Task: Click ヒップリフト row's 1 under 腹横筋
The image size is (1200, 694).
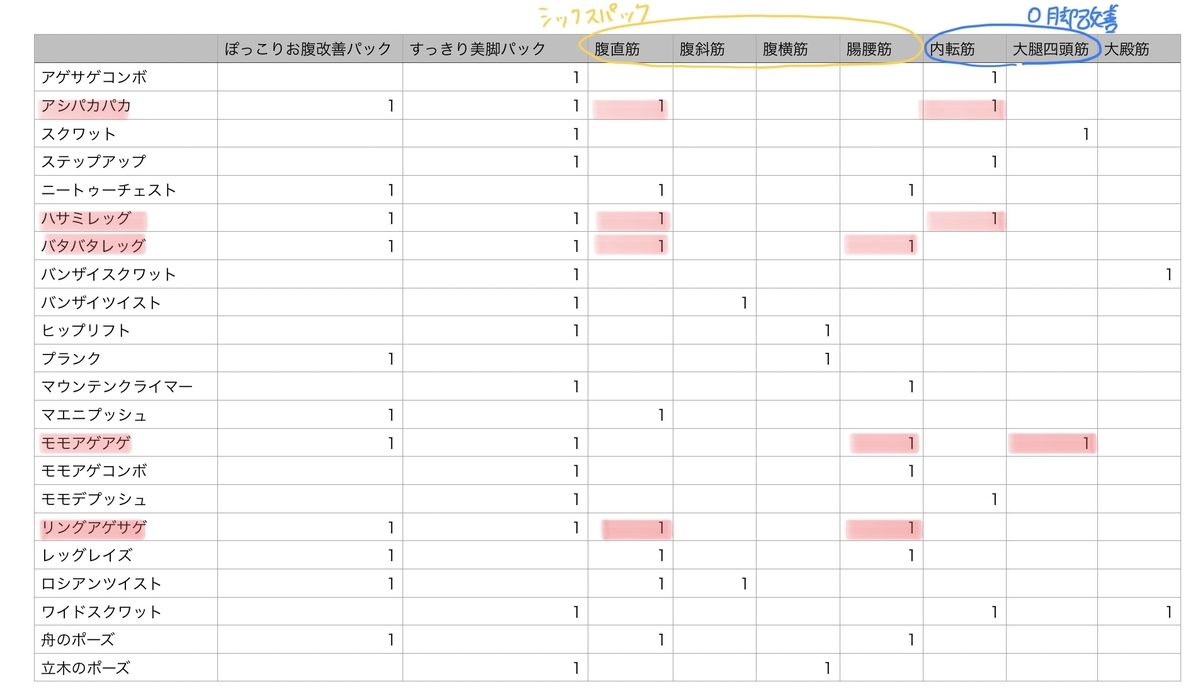Action: click(828, 330)
